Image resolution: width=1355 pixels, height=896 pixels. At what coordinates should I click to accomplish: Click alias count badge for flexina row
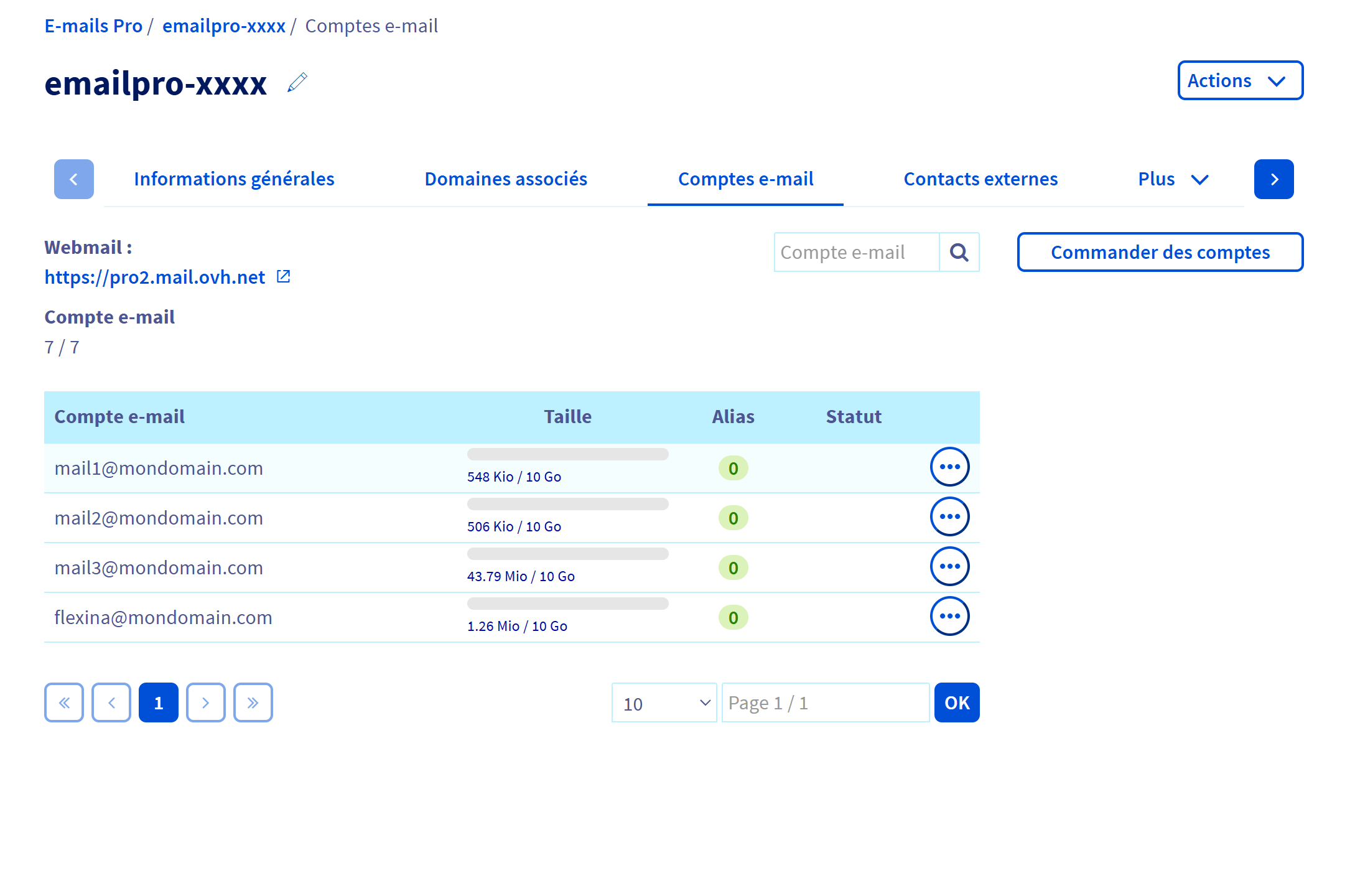(733, 617)
